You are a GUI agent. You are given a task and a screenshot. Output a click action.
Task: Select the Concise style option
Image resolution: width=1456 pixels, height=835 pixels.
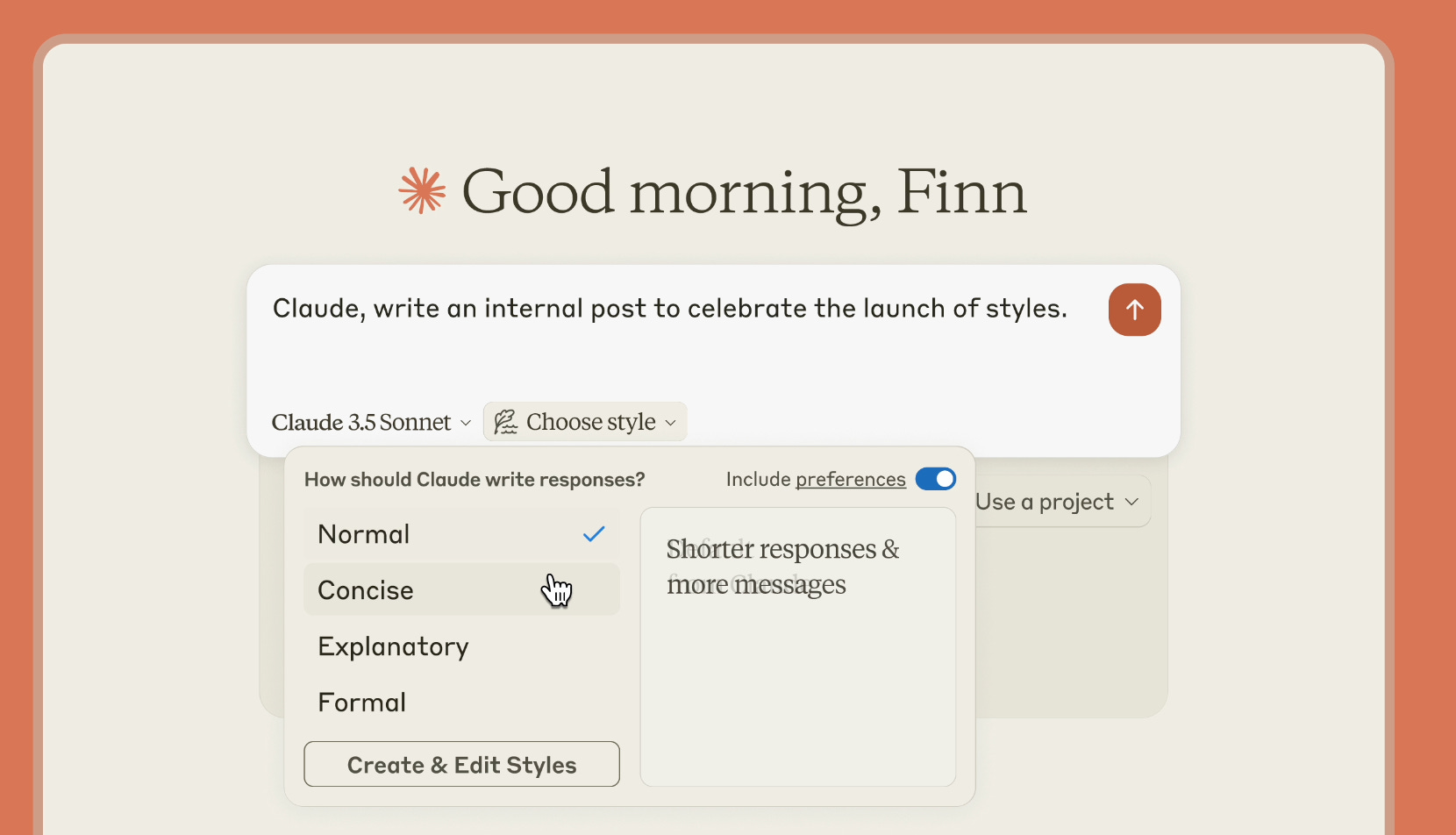(461, 590)
